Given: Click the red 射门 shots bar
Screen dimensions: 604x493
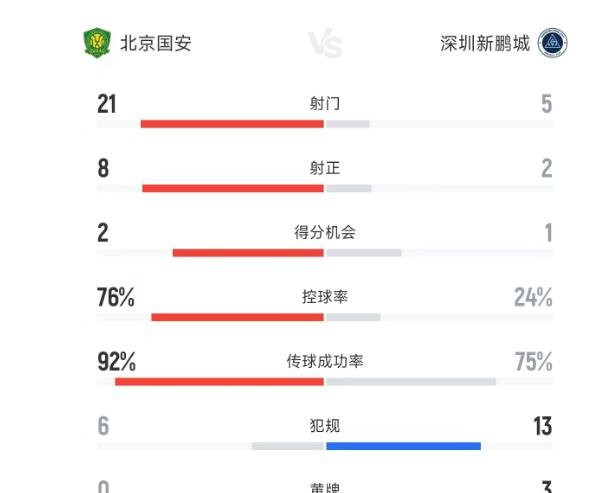Looking at the screenshot, I should [232, 124].
